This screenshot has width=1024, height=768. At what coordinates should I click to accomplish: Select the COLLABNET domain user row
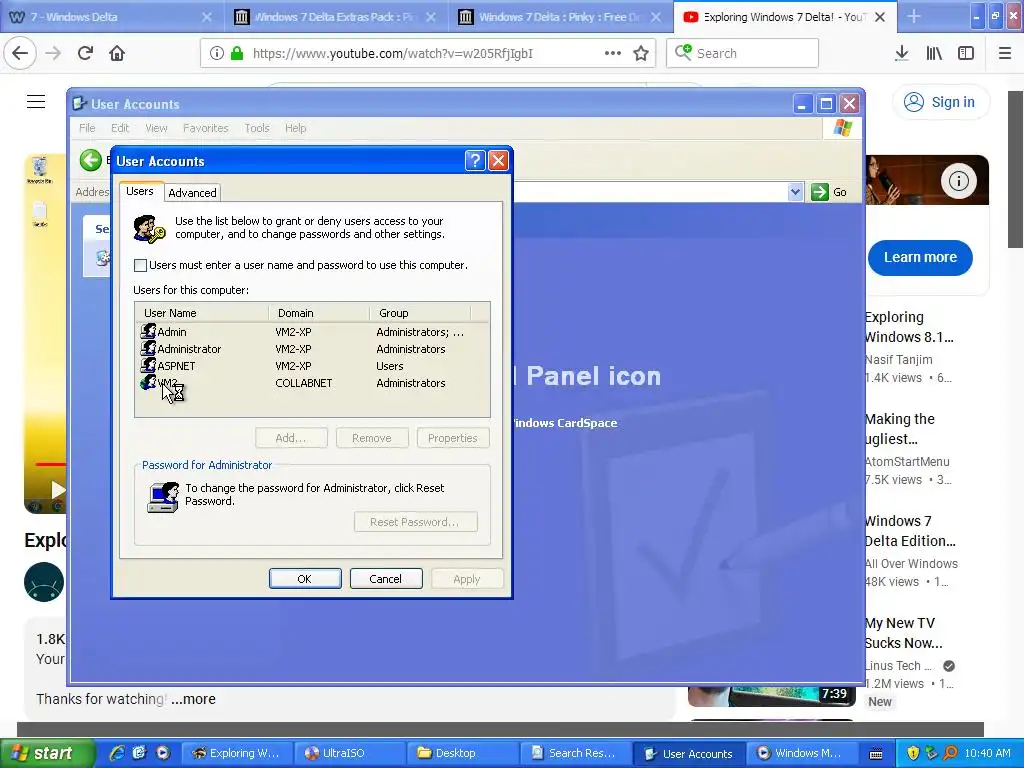[x=312, y=383]
